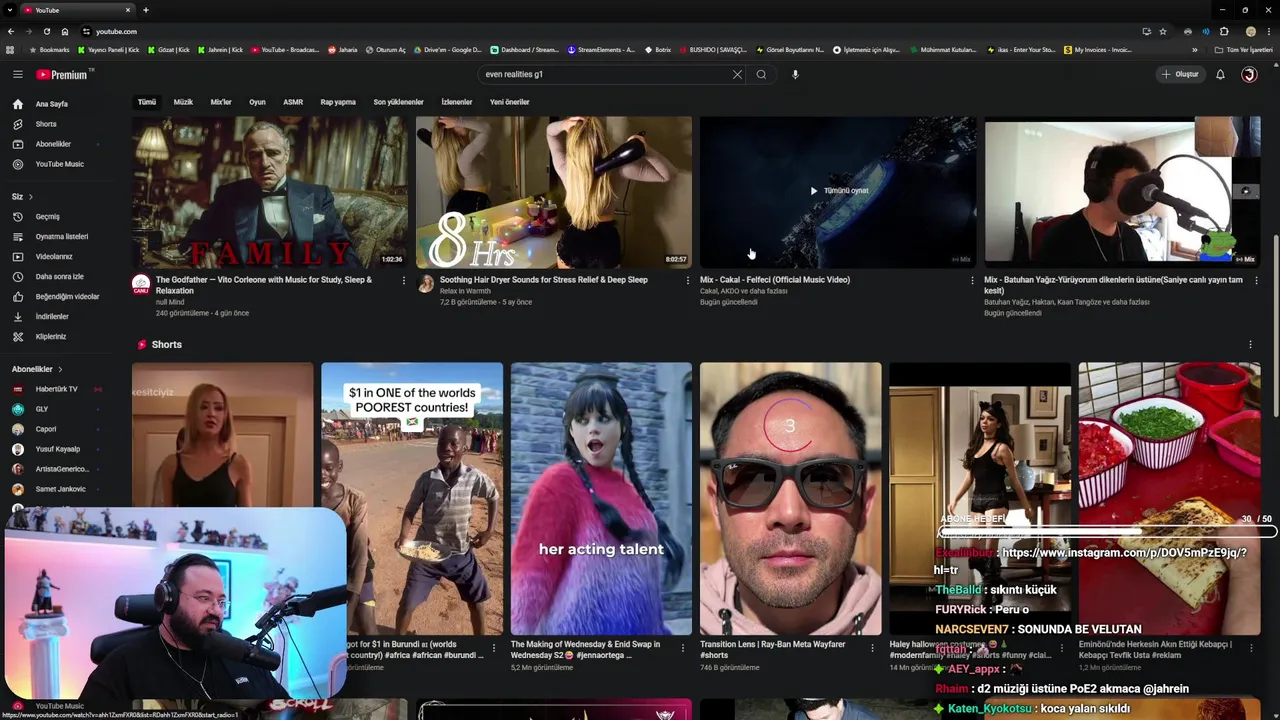Open Mix - Cakal - Felfeci title
Image resolution: width=1280 pixels, height=720 pixels.
pyautogui.click(x=775, y=280)
